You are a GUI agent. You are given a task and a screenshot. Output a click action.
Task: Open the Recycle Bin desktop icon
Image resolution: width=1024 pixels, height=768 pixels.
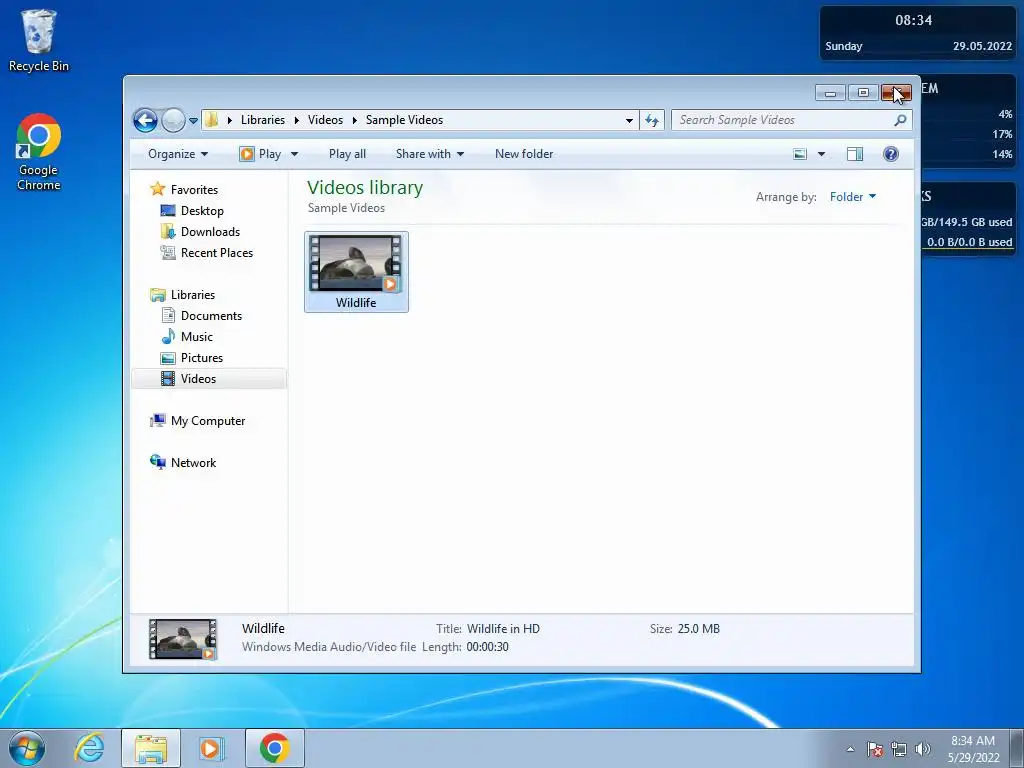pyautogui.click(x=39, y=40)
